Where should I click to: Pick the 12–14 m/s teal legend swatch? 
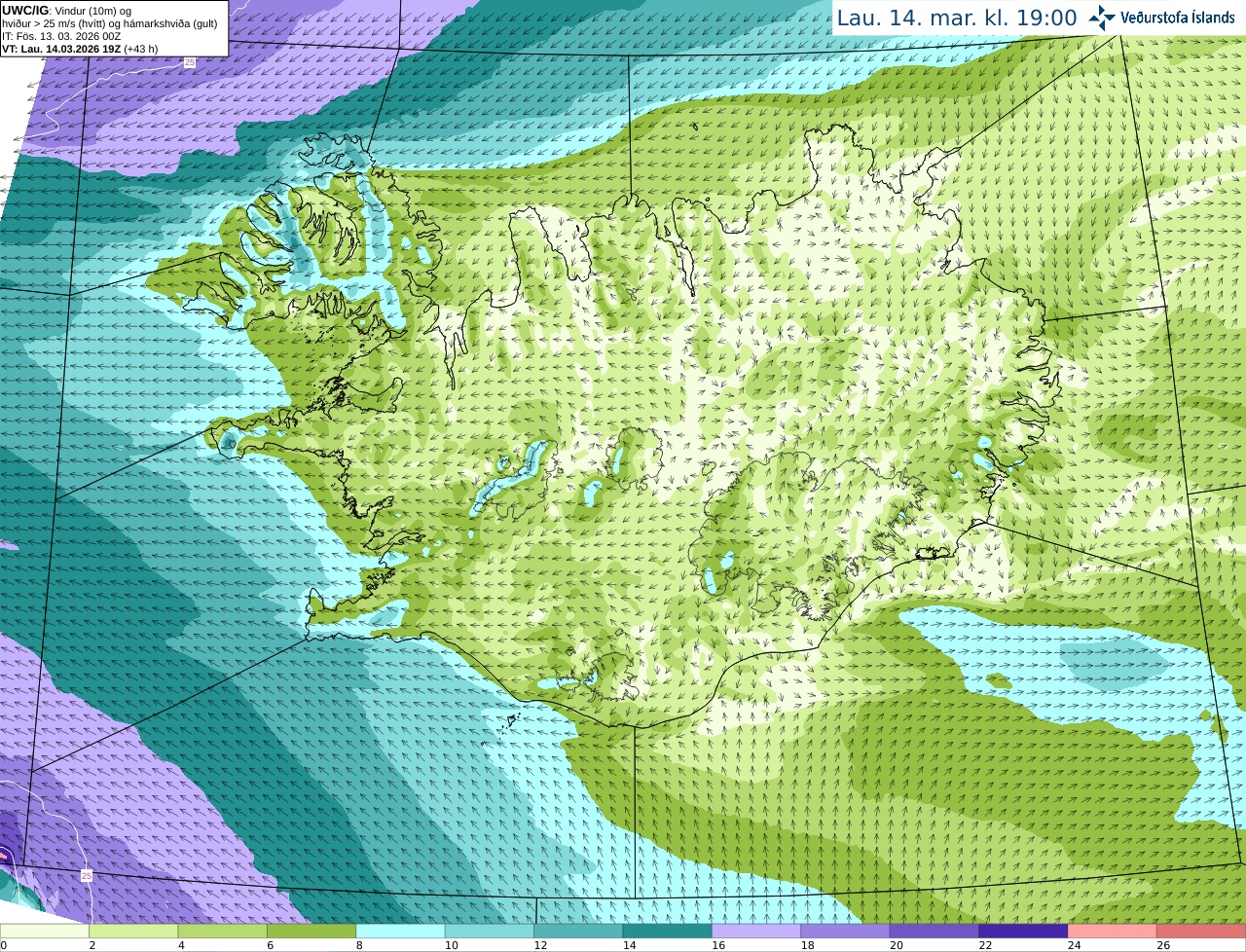coord(579,931)
